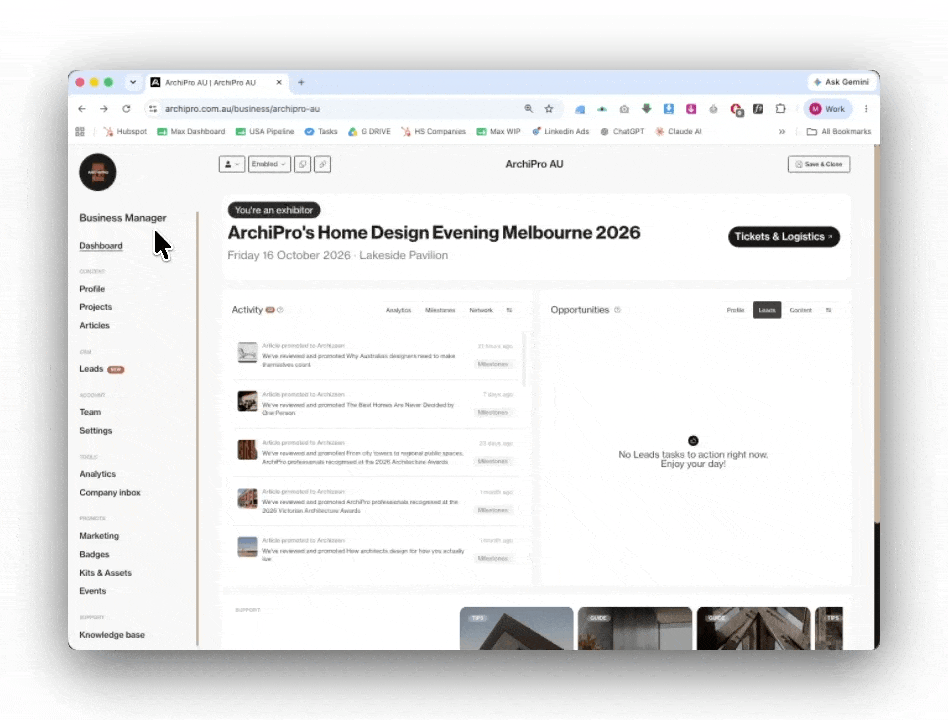The height and width of the screenshot is (720, 948).
Task: Open Kits & Assets in the sidebar
Action: pyautogui.click(x=105, y=572)
